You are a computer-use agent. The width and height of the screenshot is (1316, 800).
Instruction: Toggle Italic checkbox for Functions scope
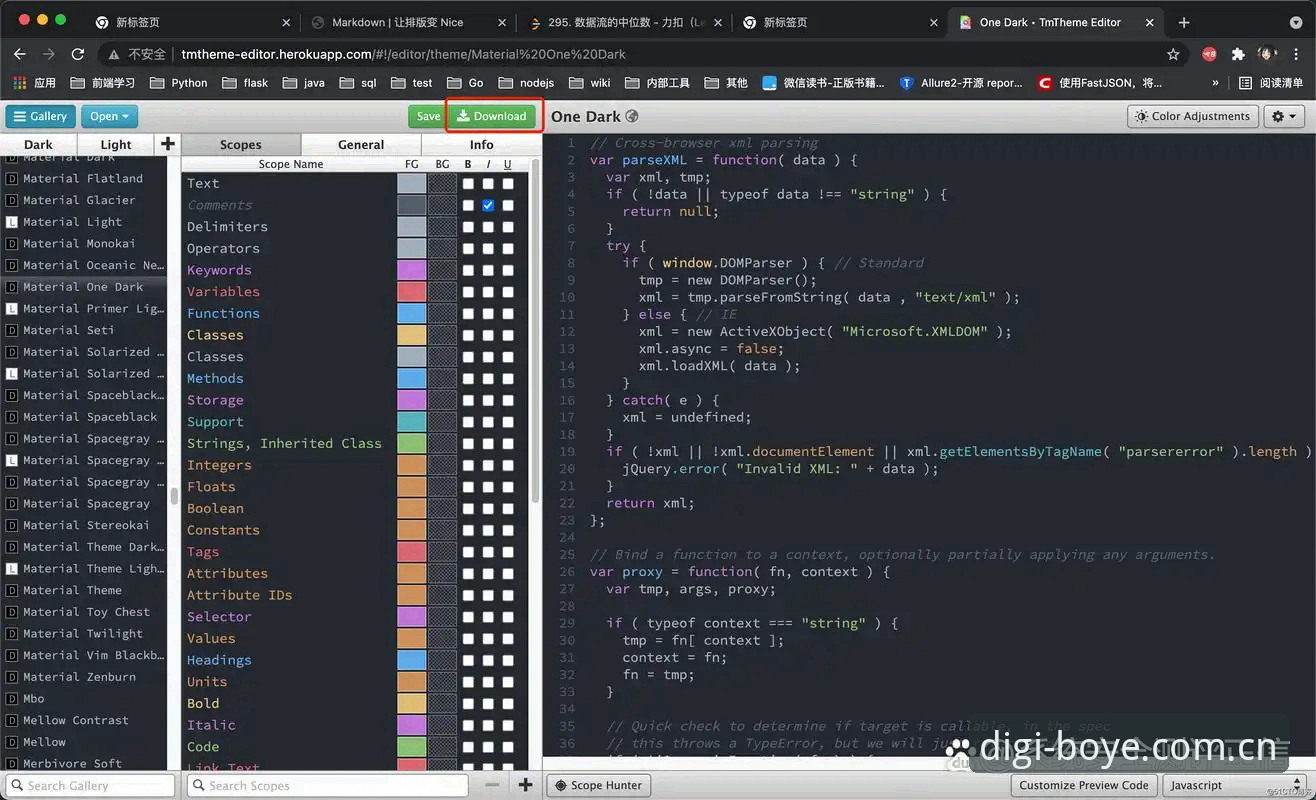coord(488,314)
